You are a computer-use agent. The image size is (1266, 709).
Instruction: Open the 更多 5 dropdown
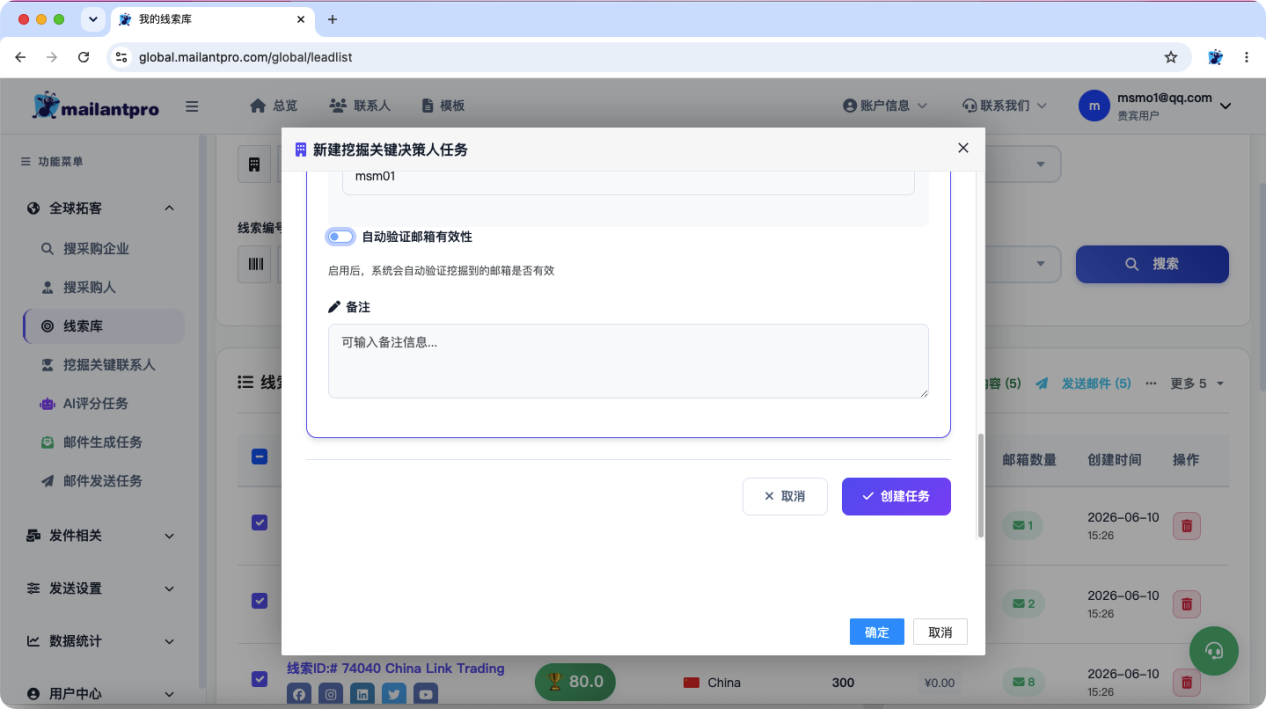(1197, 383)
